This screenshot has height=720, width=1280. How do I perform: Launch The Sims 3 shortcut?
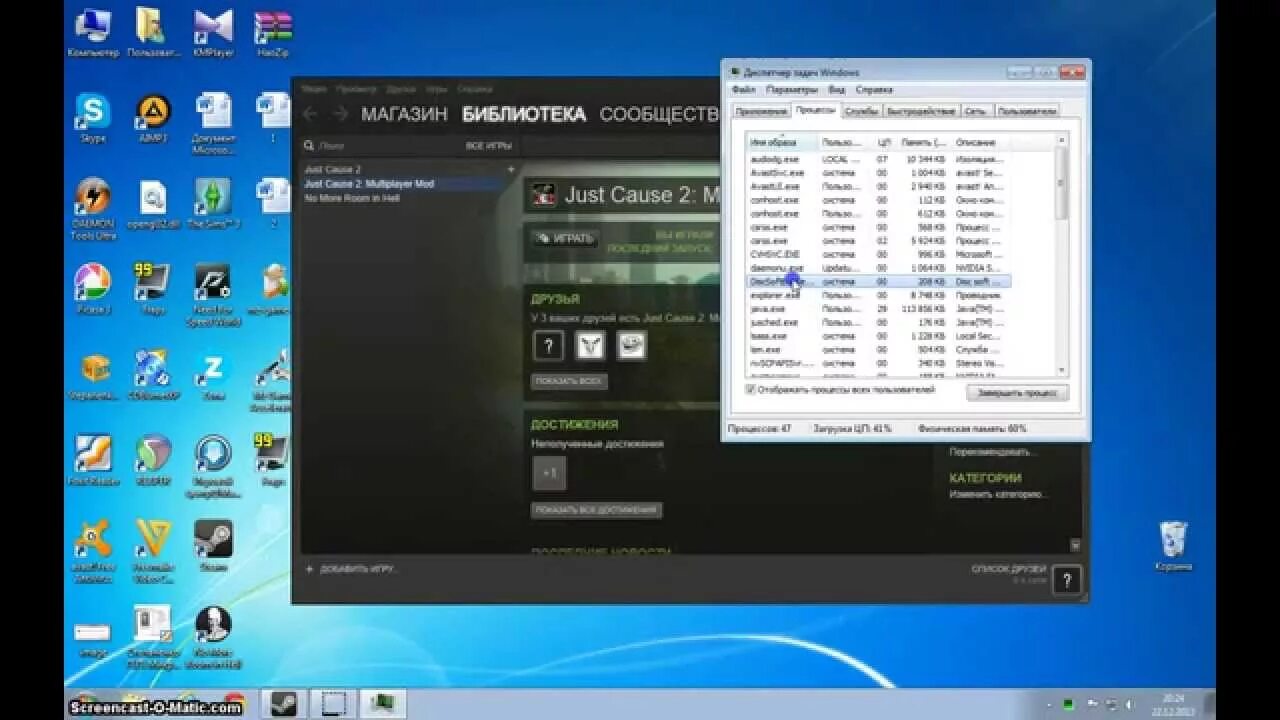pos(213,204)
